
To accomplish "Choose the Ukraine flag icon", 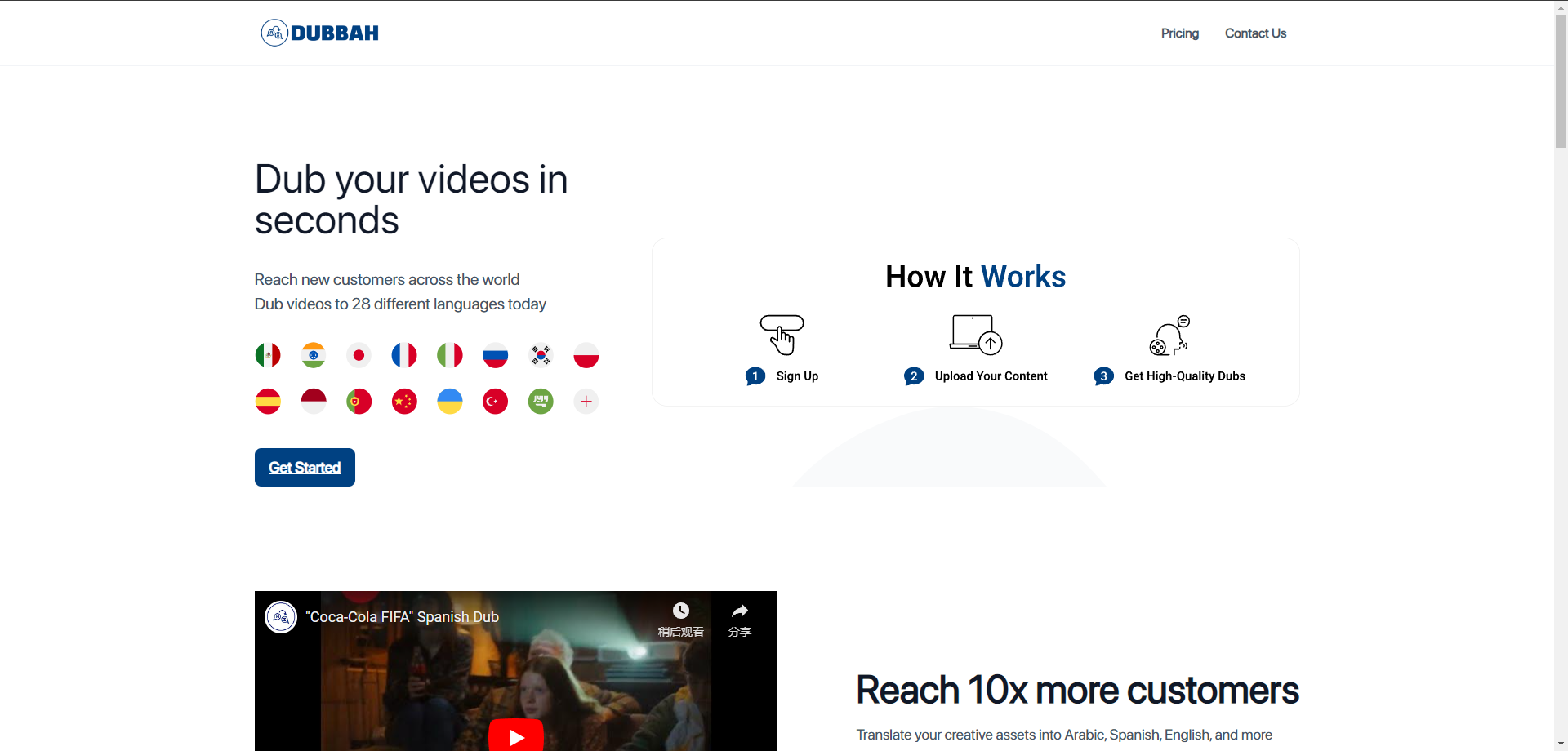I will point(450,401).
